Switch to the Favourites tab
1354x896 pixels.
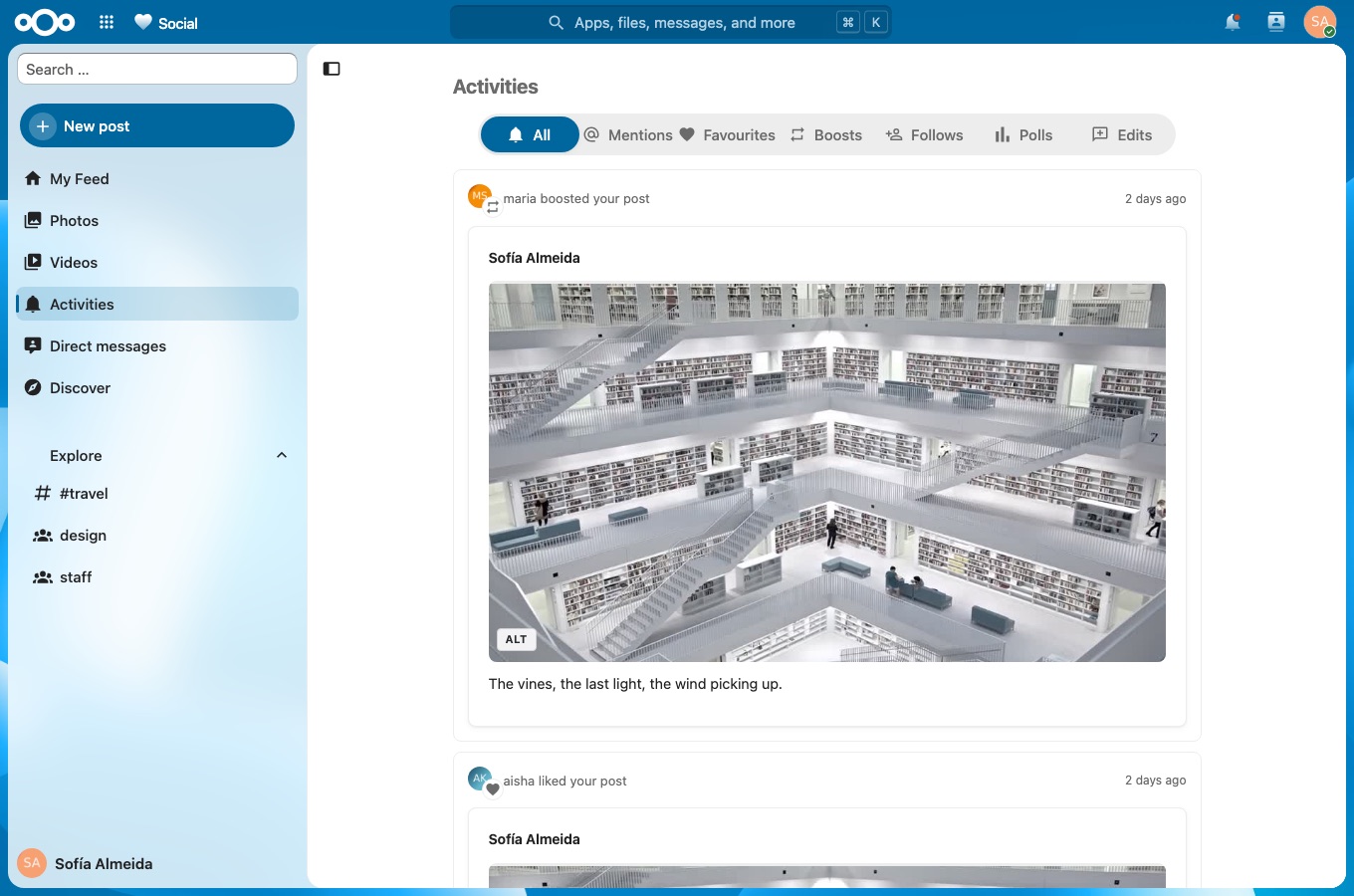[728, 134]
